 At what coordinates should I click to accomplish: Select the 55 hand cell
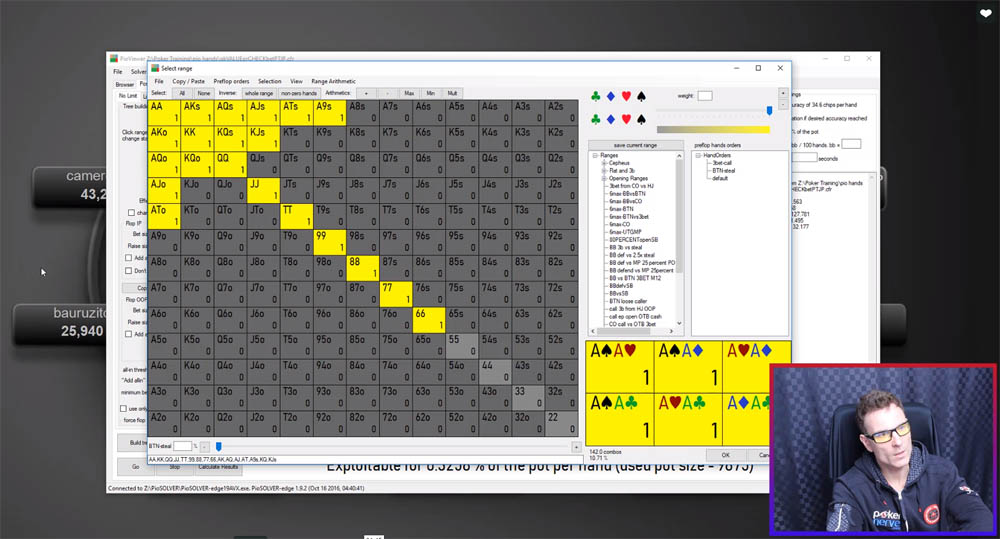(x=462, y=345)
